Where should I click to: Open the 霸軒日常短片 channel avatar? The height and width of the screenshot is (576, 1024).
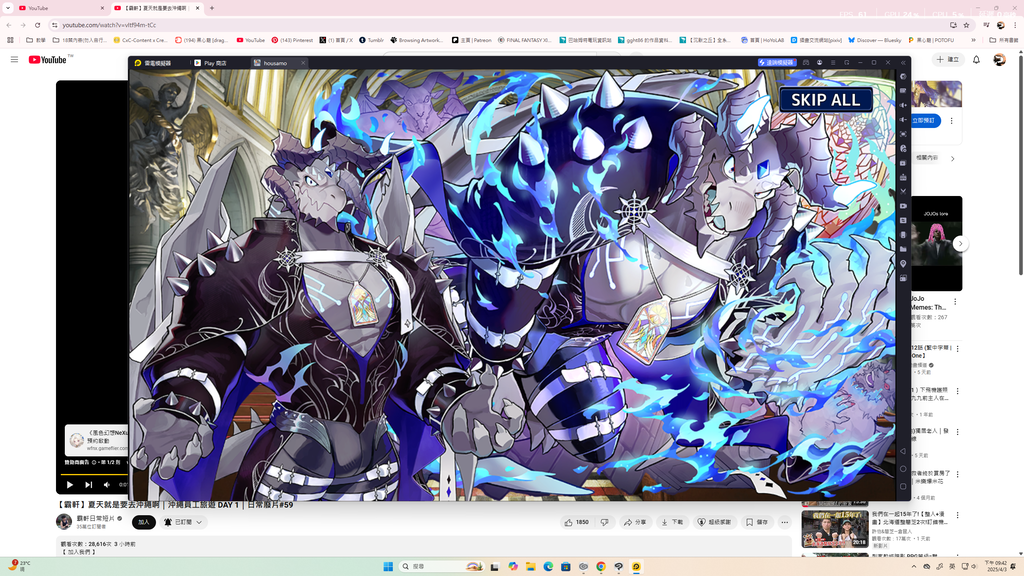coord(64,521)
